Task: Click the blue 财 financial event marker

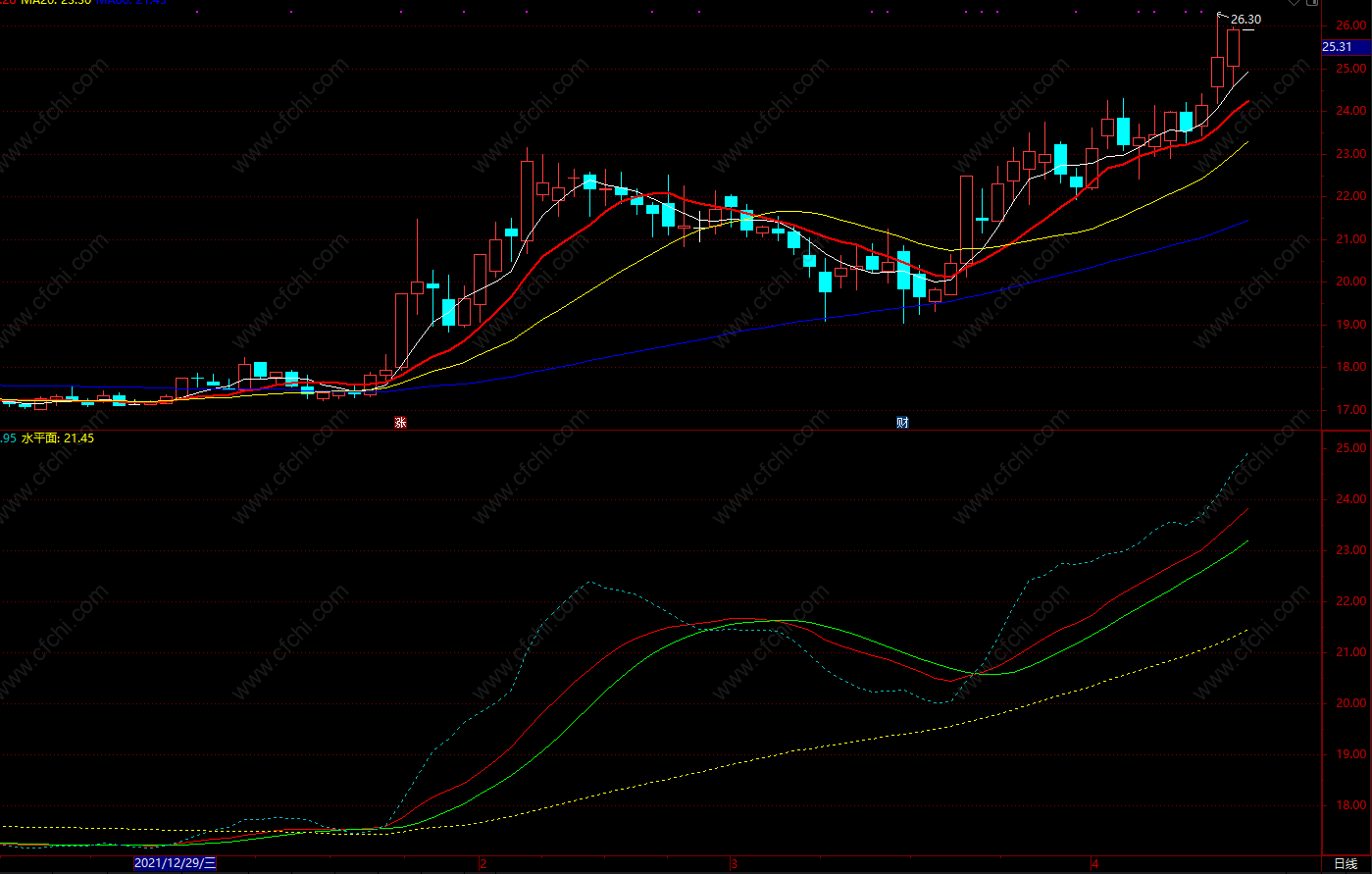Action: tap(902, 423)
